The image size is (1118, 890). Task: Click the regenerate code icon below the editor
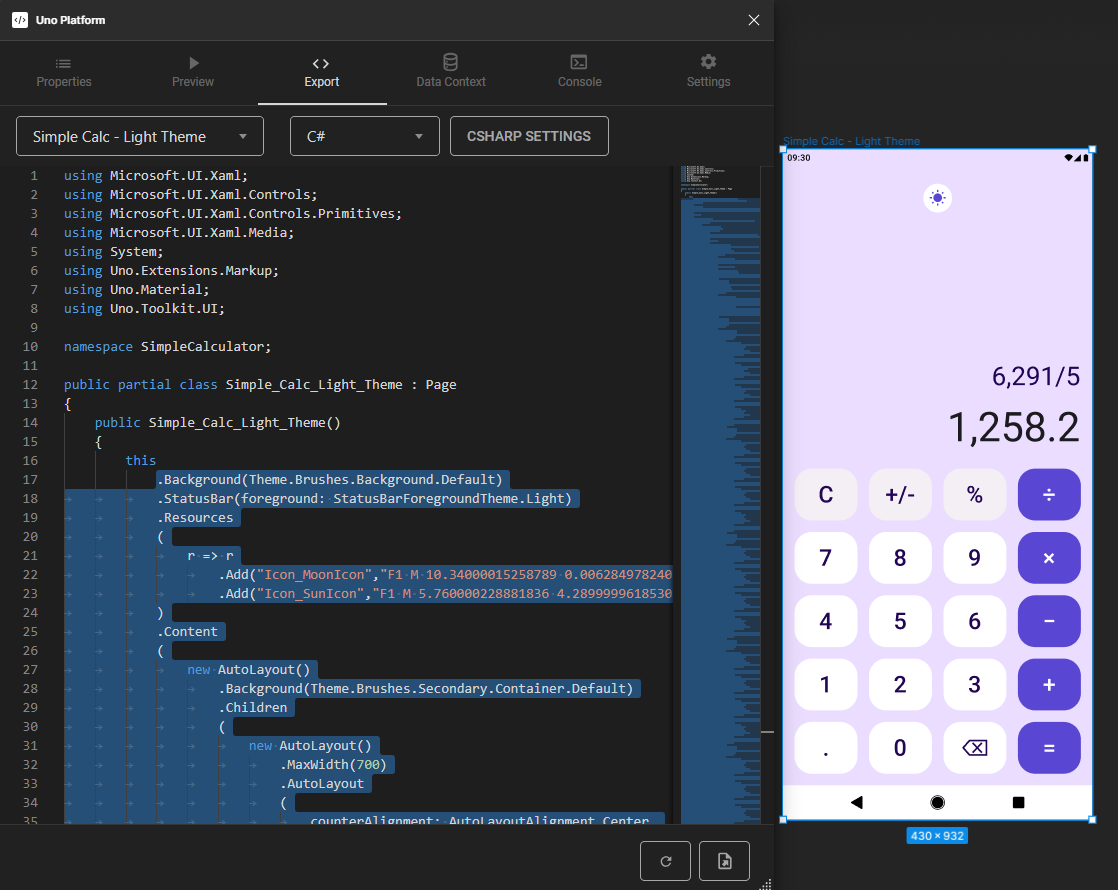tap(665, 860)
